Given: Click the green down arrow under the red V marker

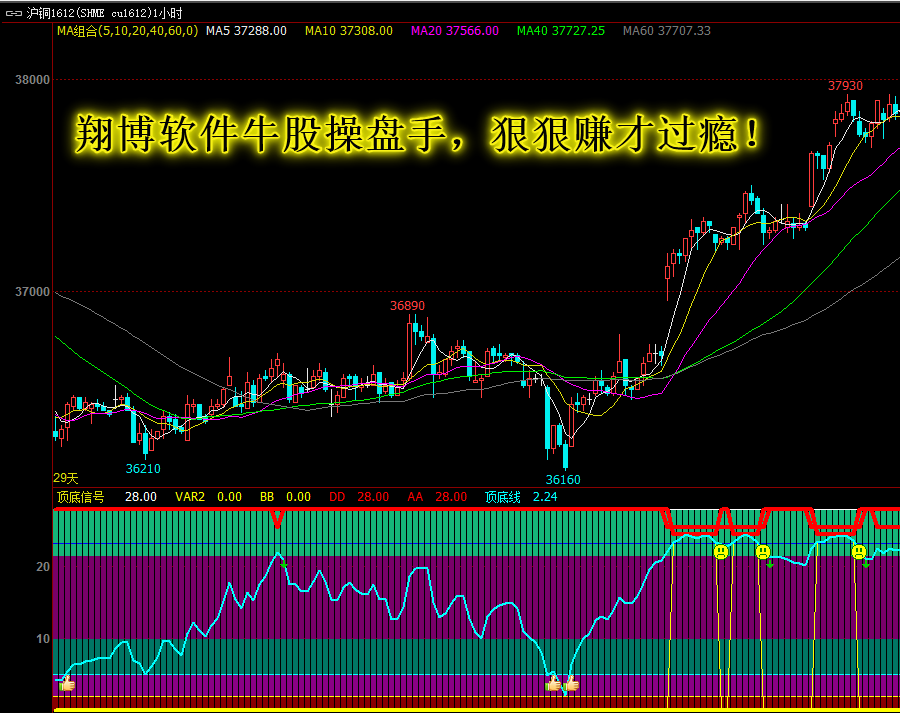Looking at the screenshot, I should (284, 565).
